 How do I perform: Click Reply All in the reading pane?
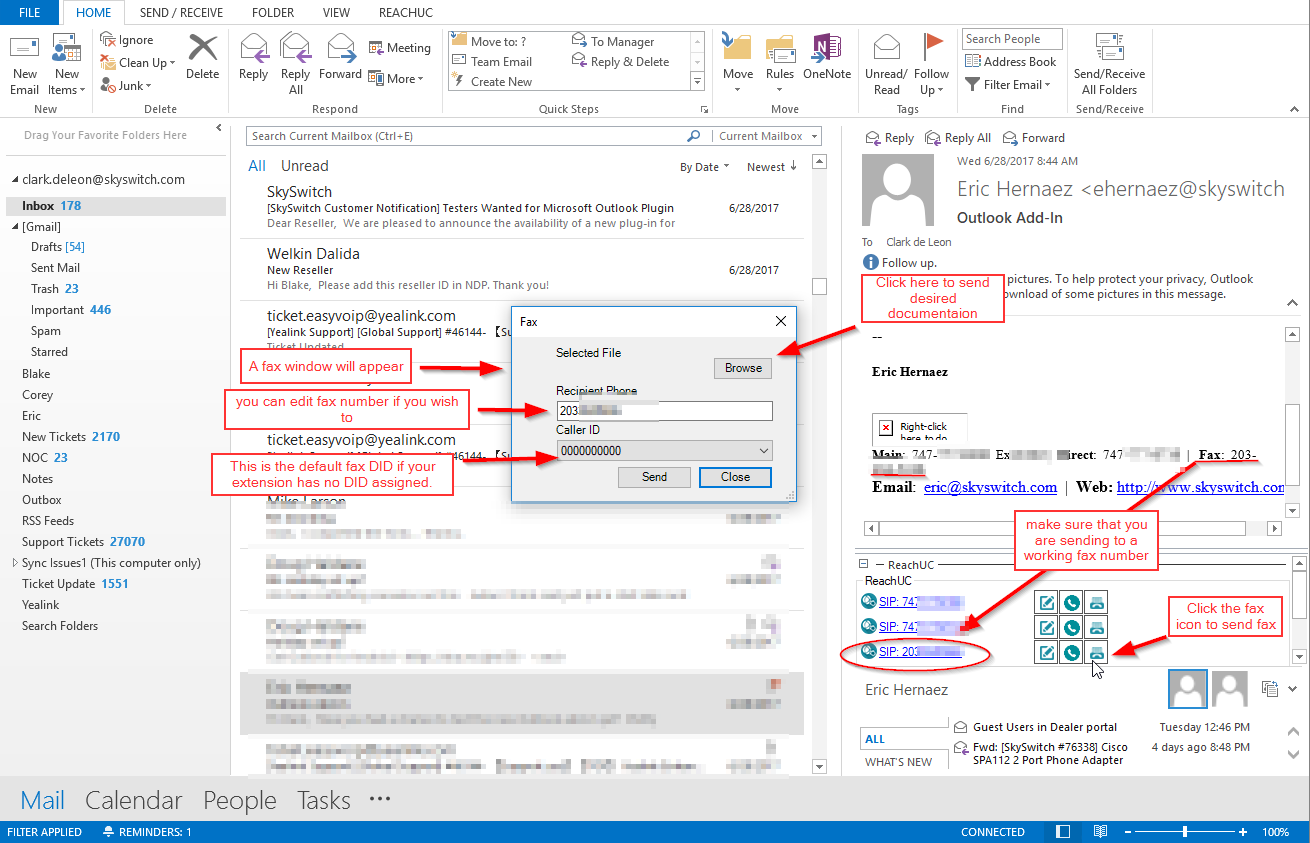tap(958, 138)
